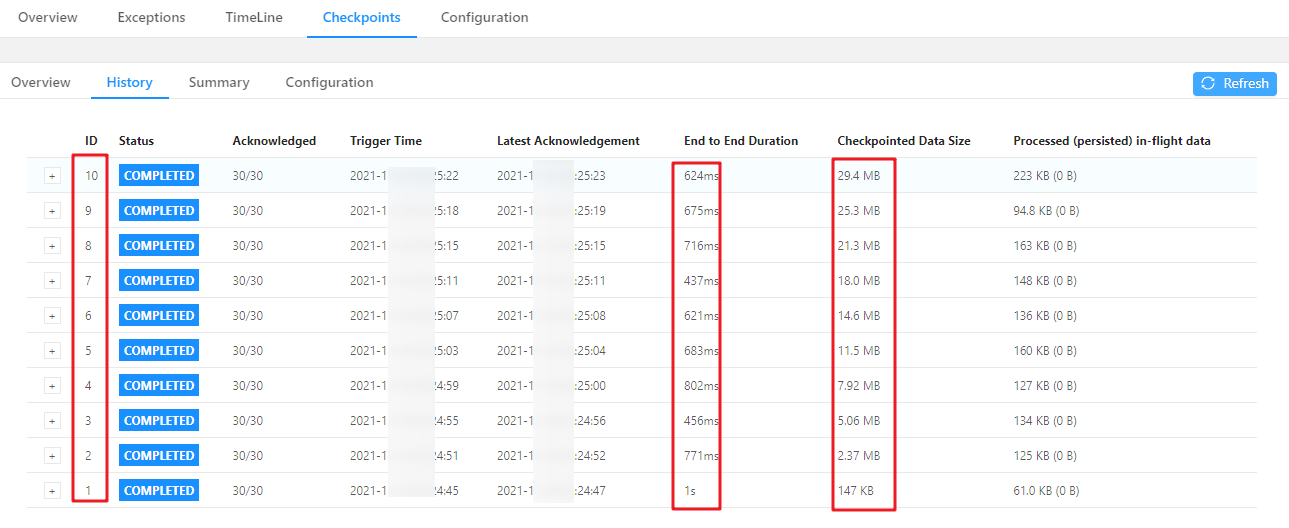Image resolution: width=1289 pixels, height=528 pixels.
Task: Expand checkpoint row ID 4
Action: coord(52,386)
